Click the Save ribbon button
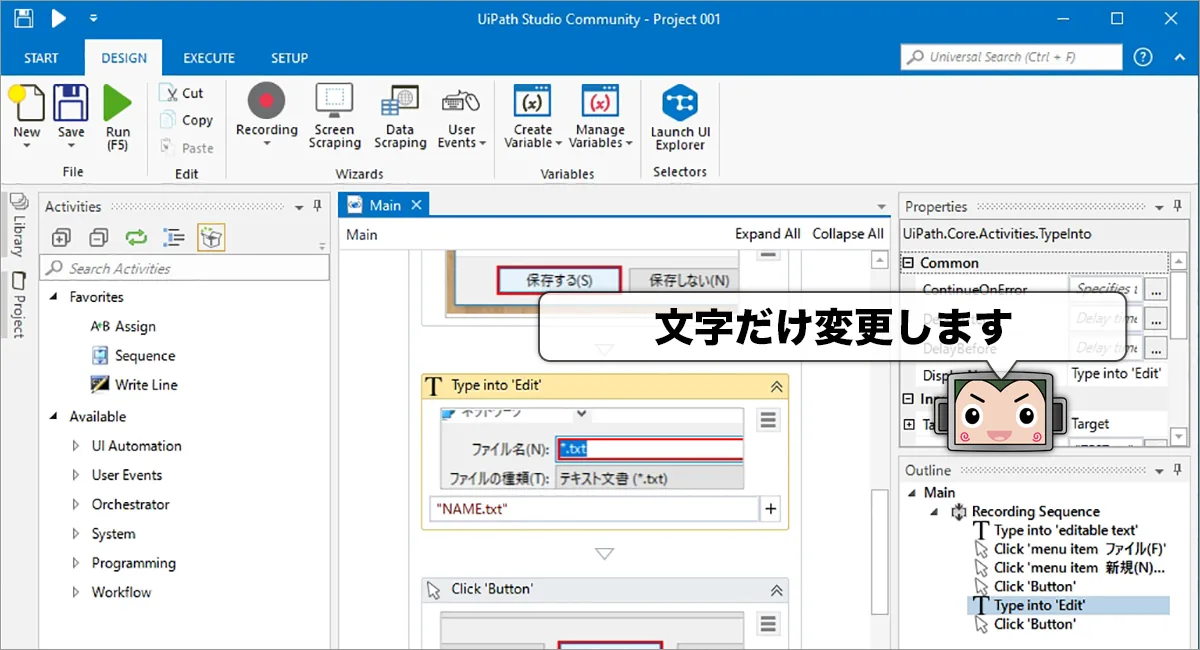 pos(71,117)
